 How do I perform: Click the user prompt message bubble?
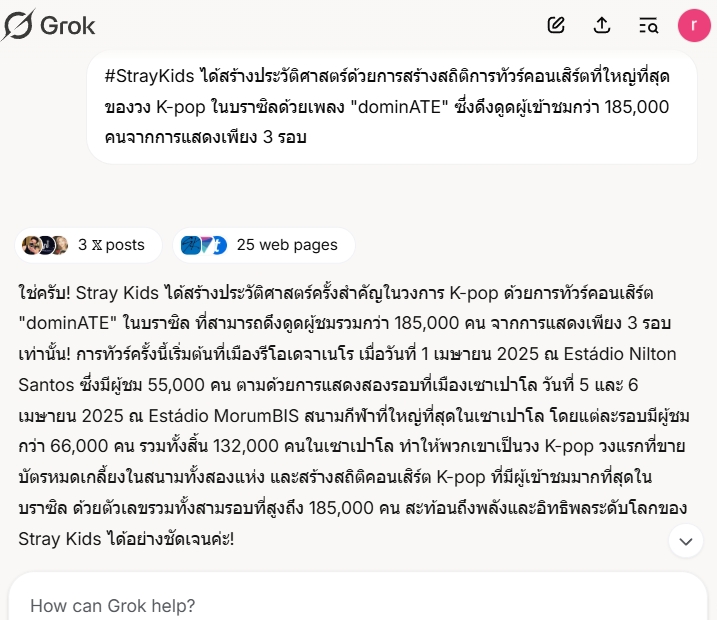[x=392, y=107]
